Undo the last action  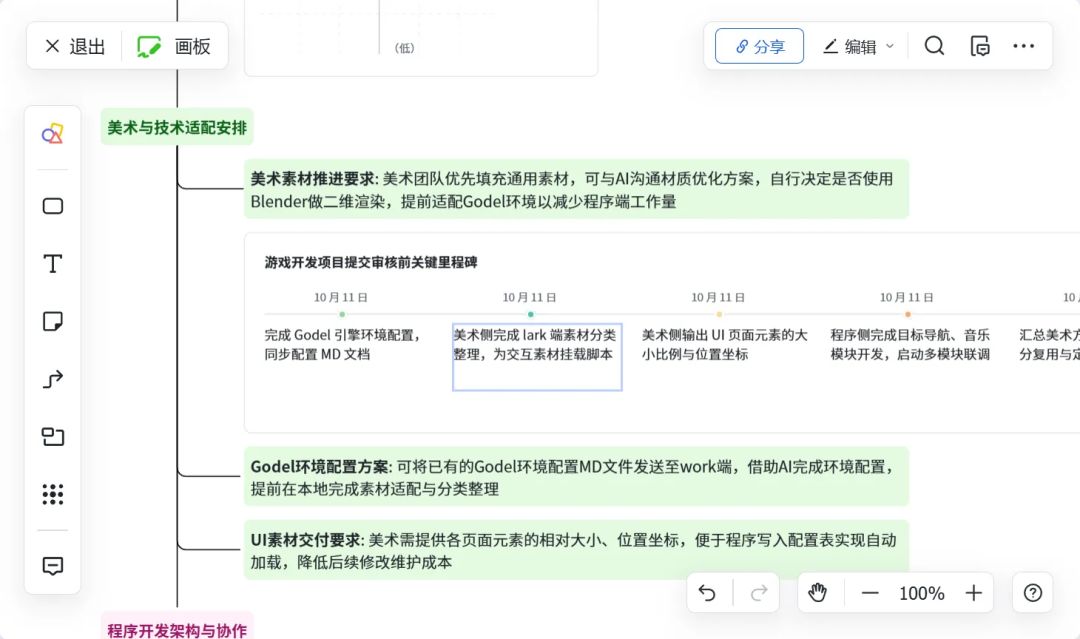click(x=707, y=593)
